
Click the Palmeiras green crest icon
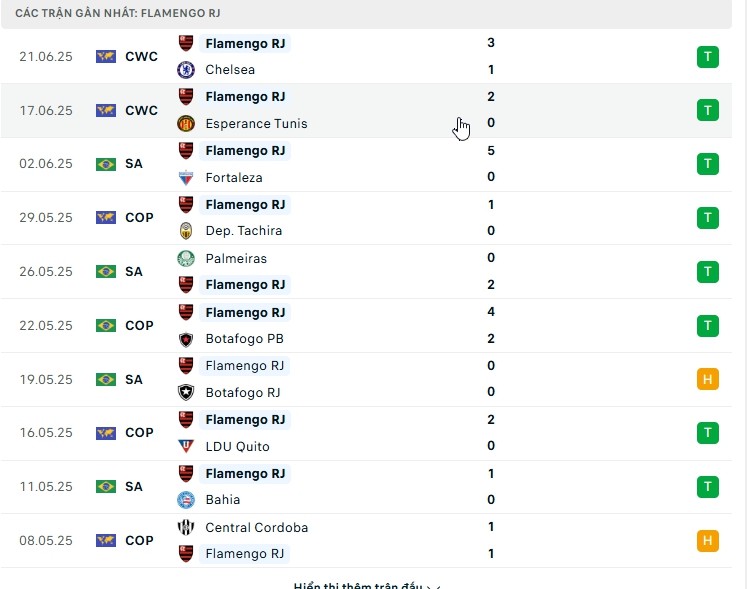pos(185,258)
